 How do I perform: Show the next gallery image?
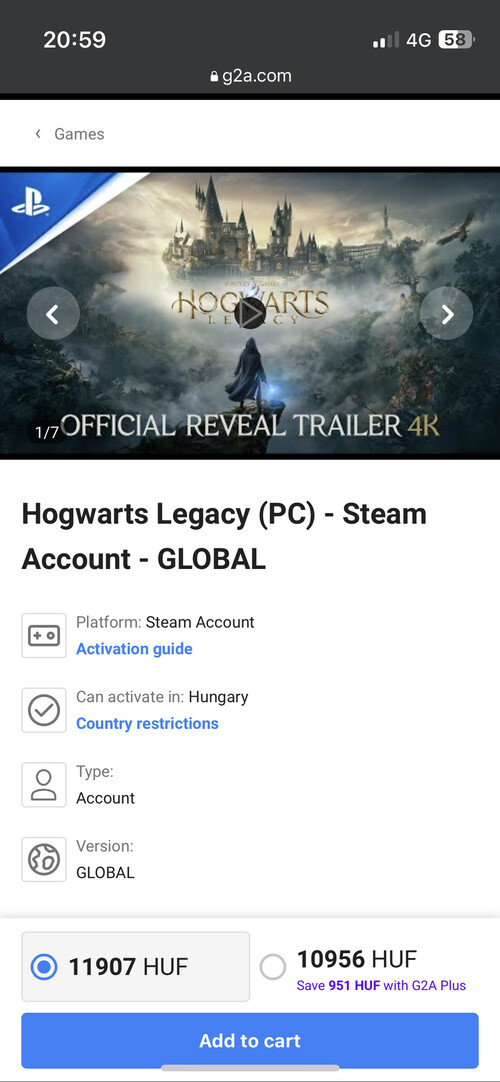(x=447, y=314)
